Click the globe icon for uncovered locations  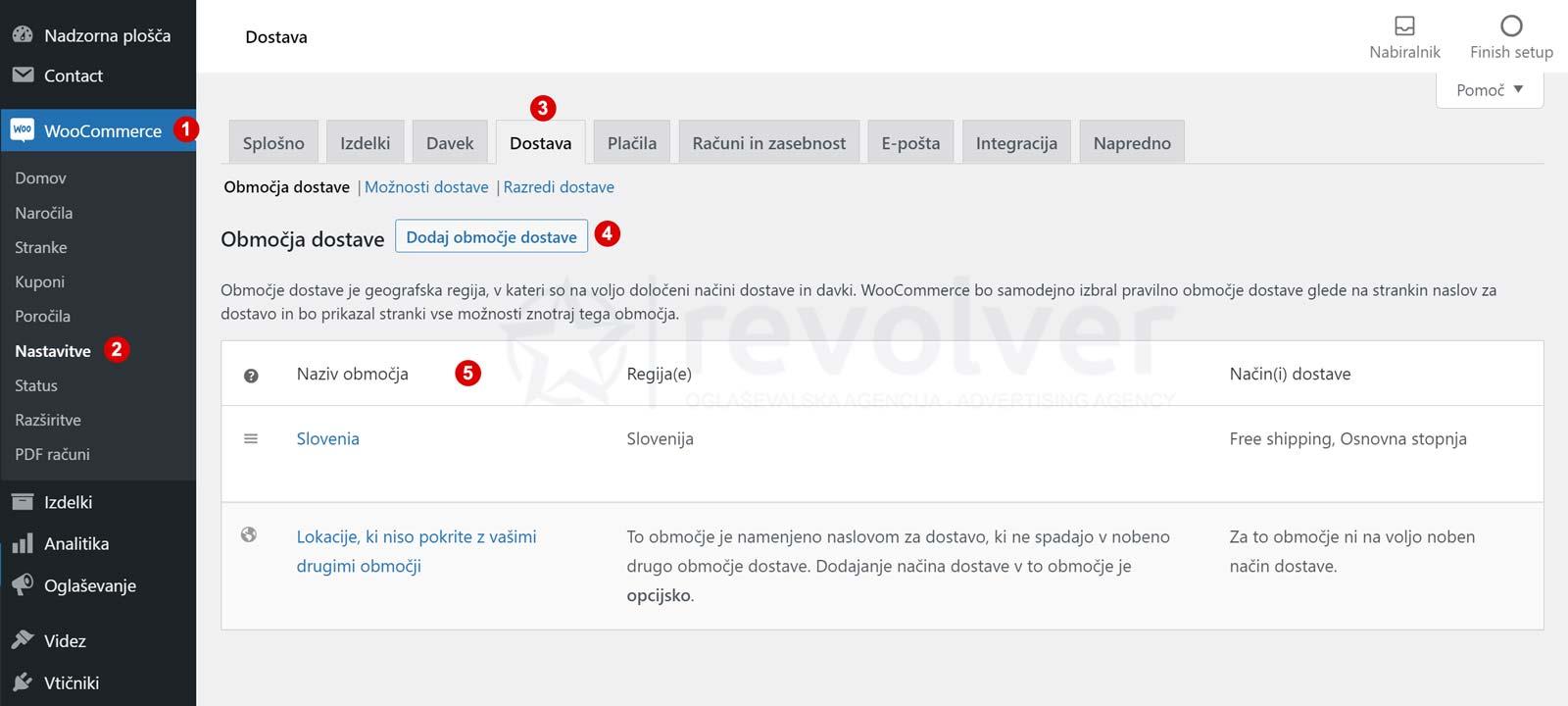[x=249, y=534]
